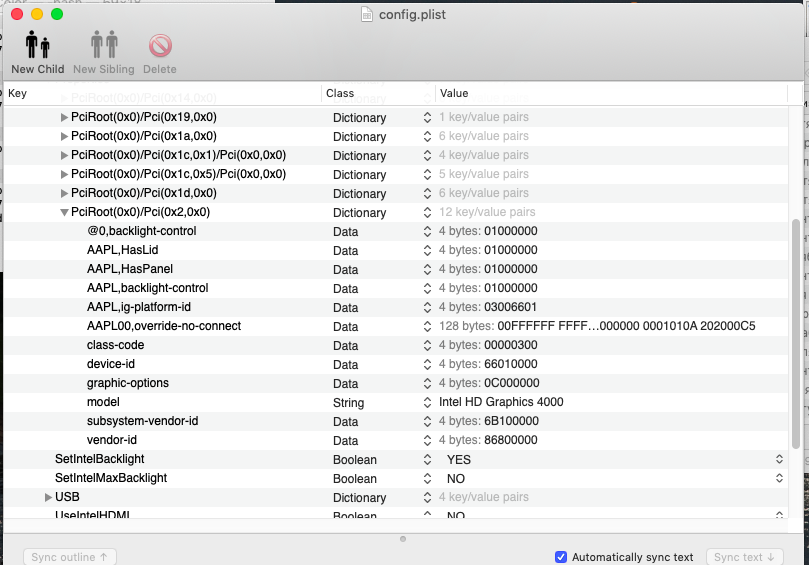Open SetIntelMaxBacklight NO value dropdown
Image resolution: width=809 pixels, height=565 pixels.
(779, 478)
